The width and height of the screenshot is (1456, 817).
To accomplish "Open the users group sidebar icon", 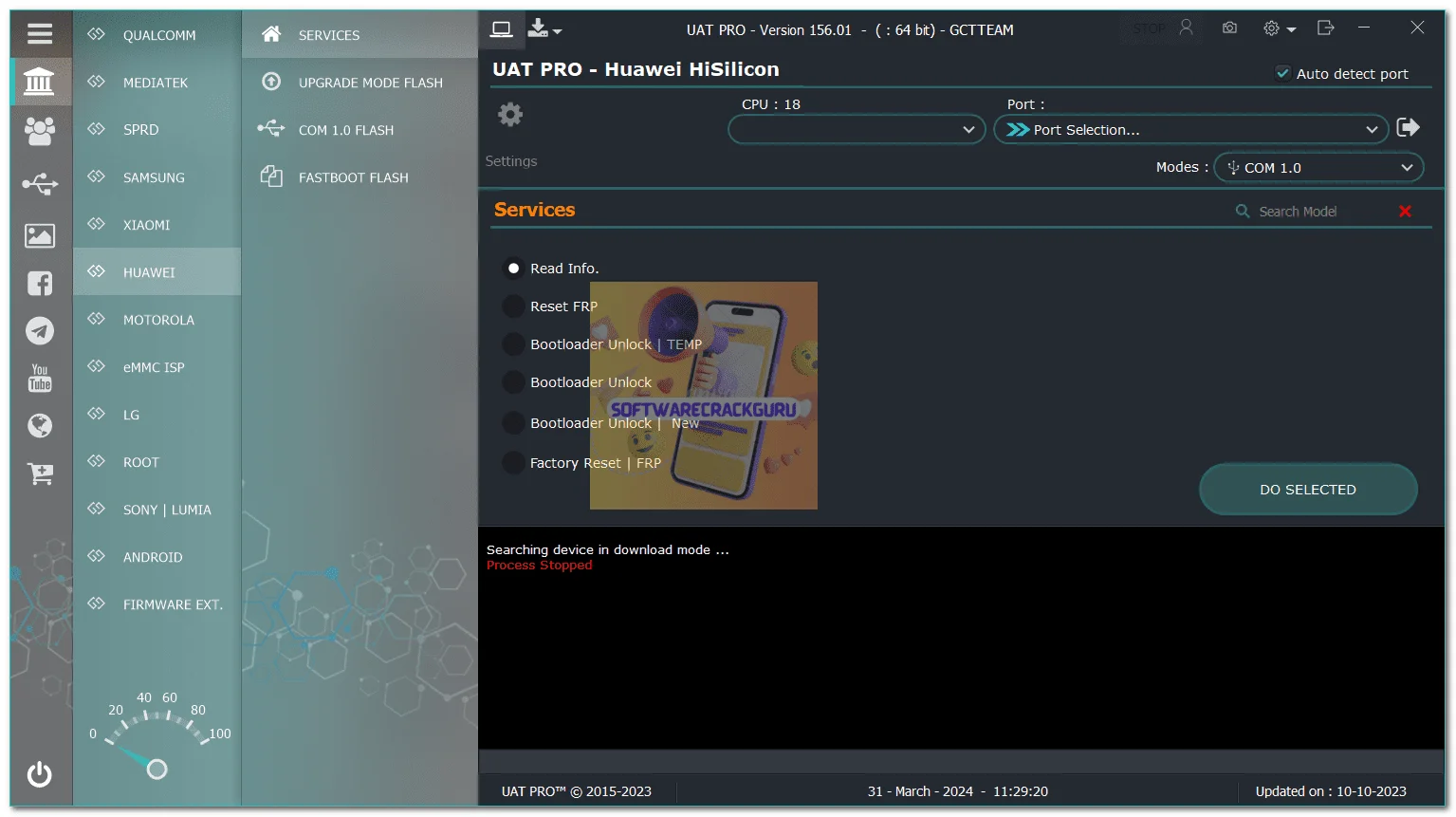I will [x=40, y=131].
